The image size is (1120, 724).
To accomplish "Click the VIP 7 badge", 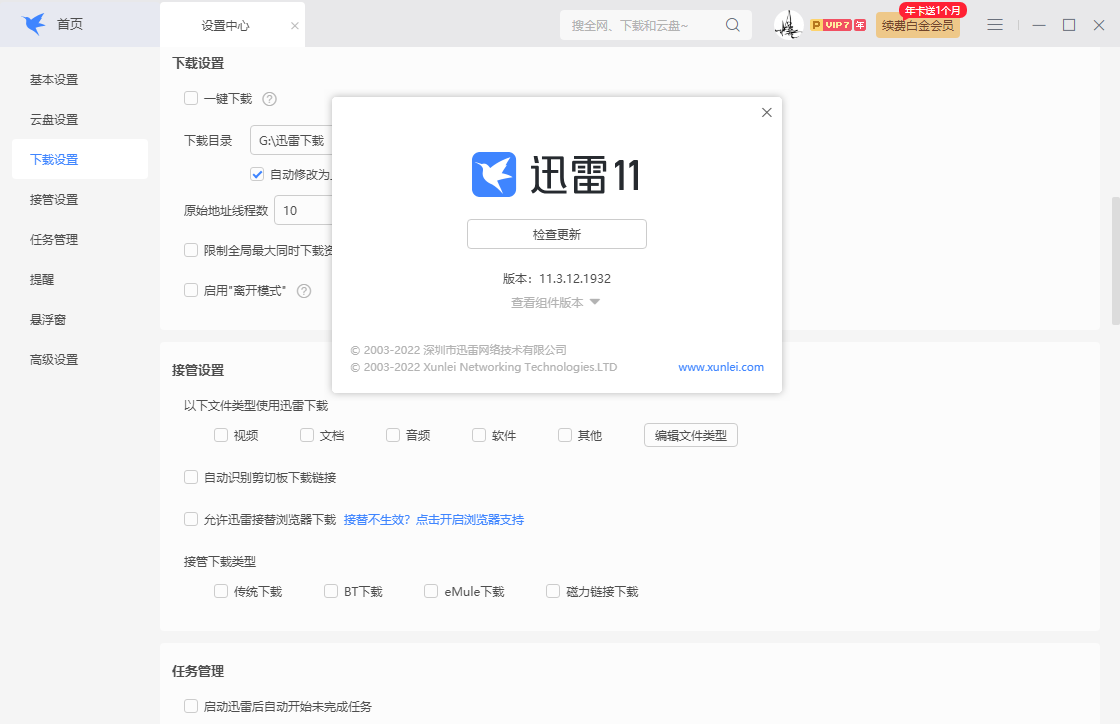I will [x=838, y=24].
